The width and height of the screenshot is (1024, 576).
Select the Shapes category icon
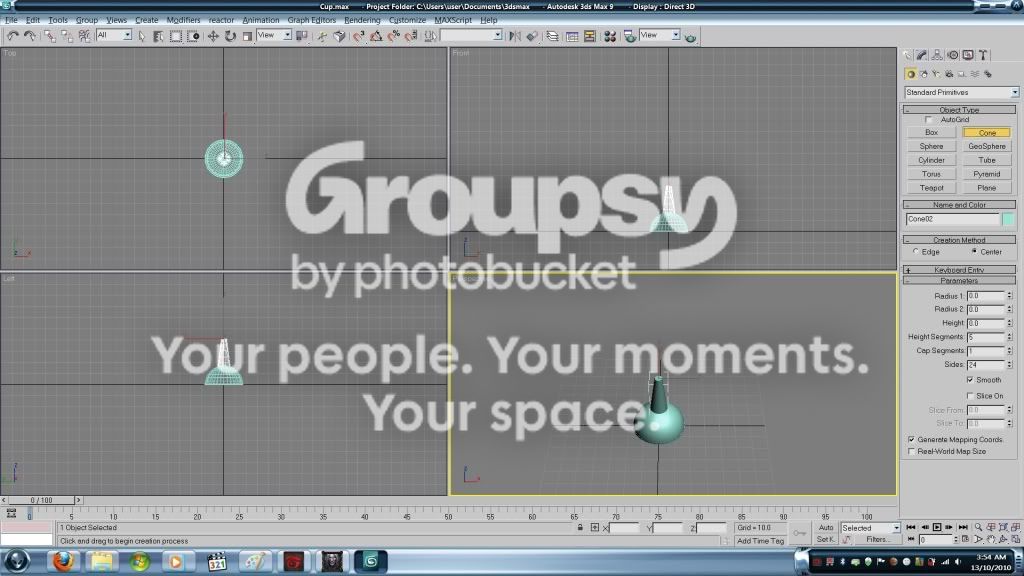[x=924, y=74]
